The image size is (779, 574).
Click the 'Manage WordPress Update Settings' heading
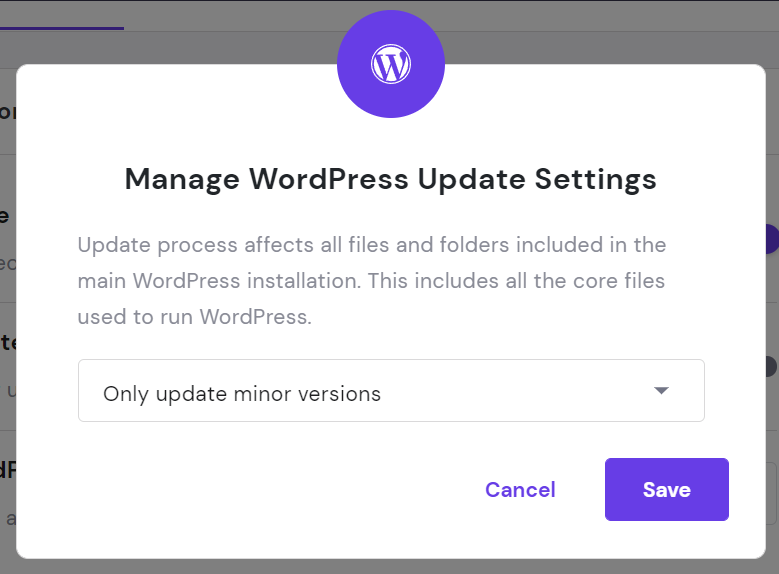(x=391, y=179)
